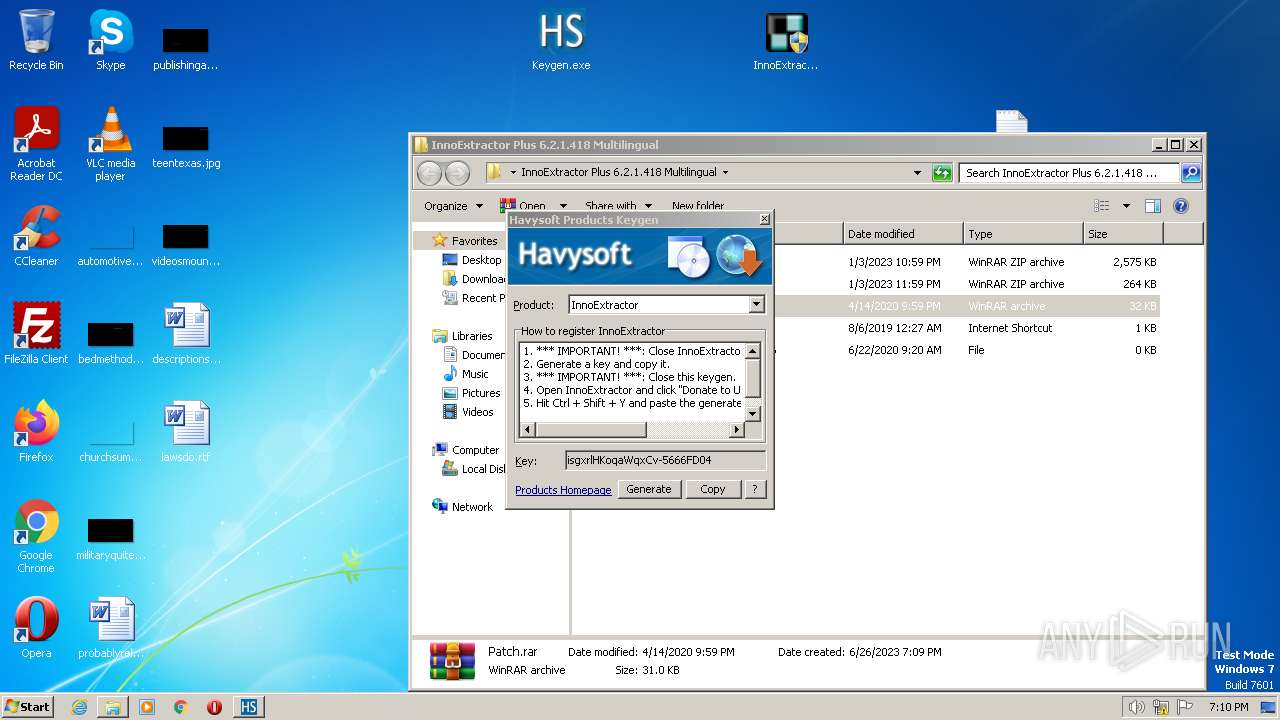The width and height of the screenshot is (1280, 720).
Task: Open Explorer help question mark icon
Action: tap(1180, 206)
